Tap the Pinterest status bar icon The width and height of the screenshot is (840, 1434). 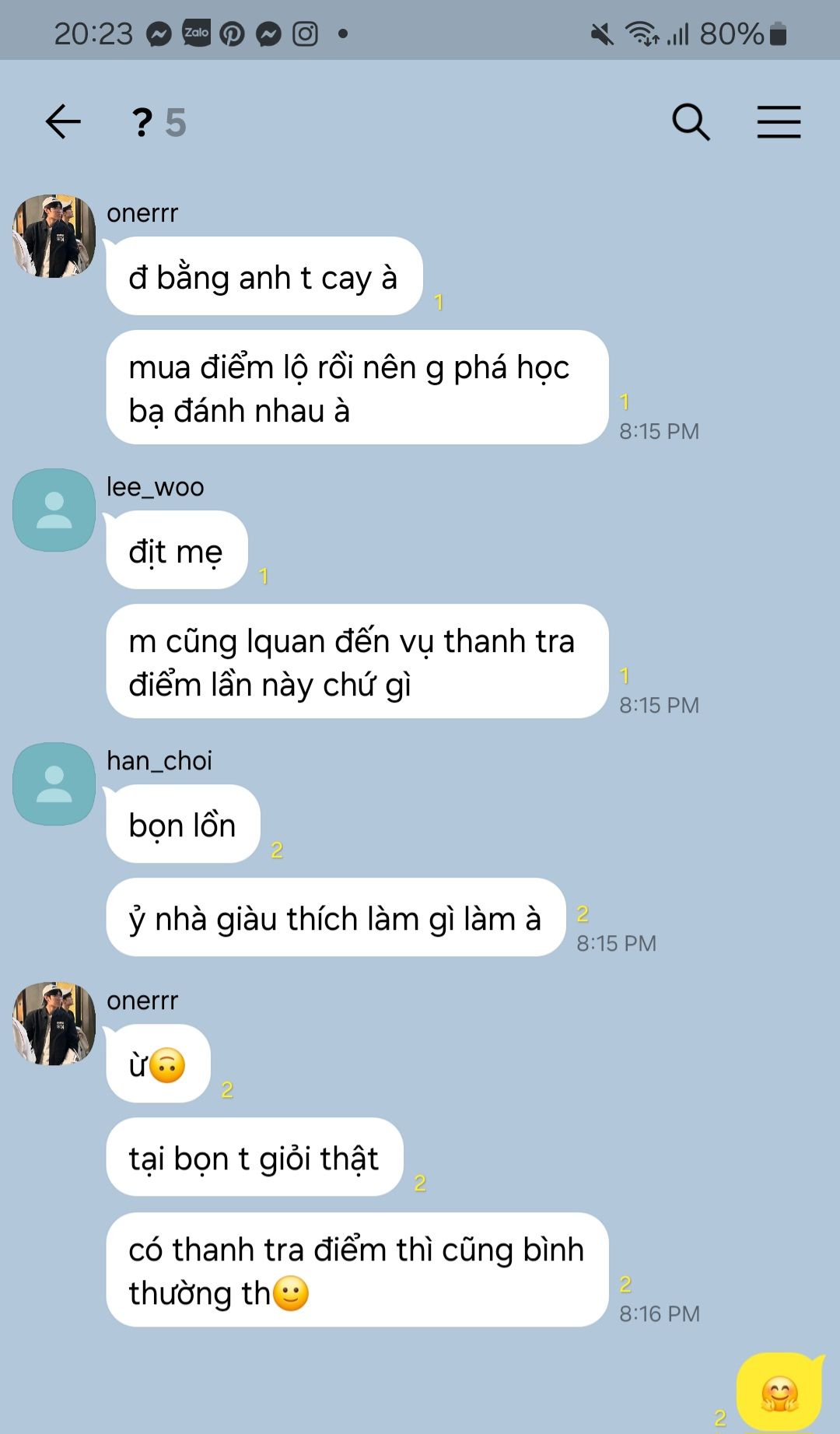[232, 34]
